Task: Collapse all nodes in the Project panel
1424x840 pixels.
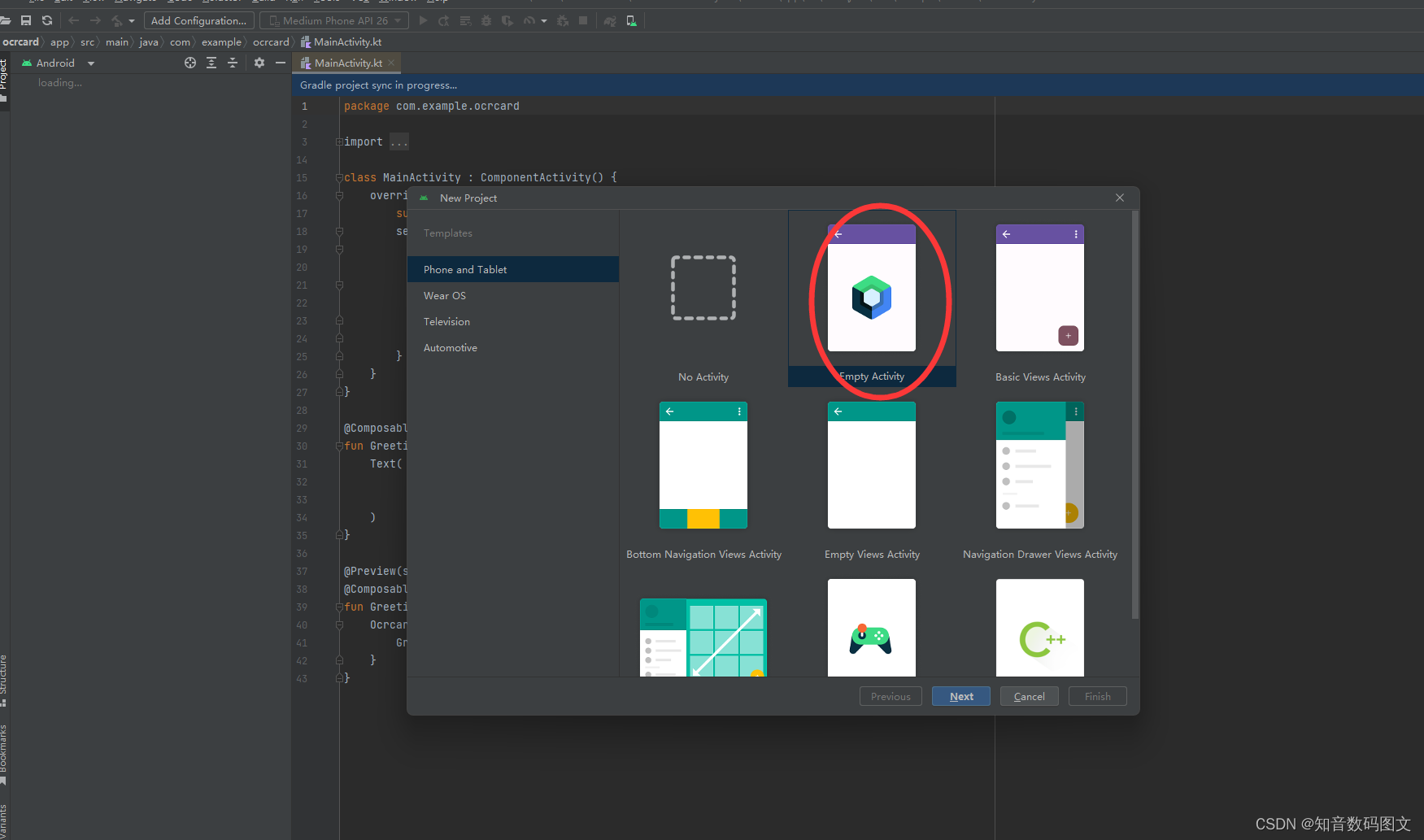Action: pyautogui.click(x=232, y=63)
